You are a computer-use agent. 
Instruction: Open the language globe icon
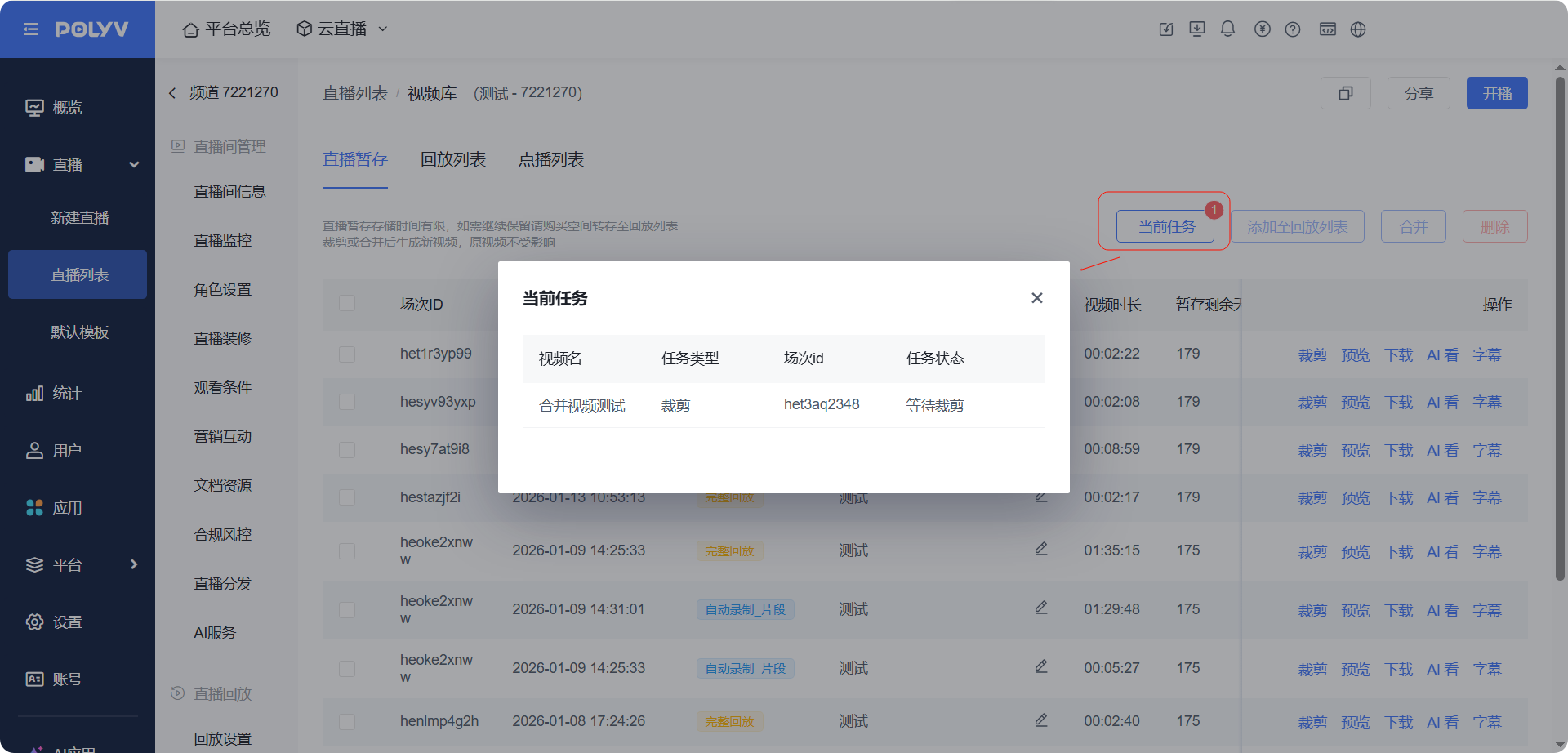coord(1358,29)
